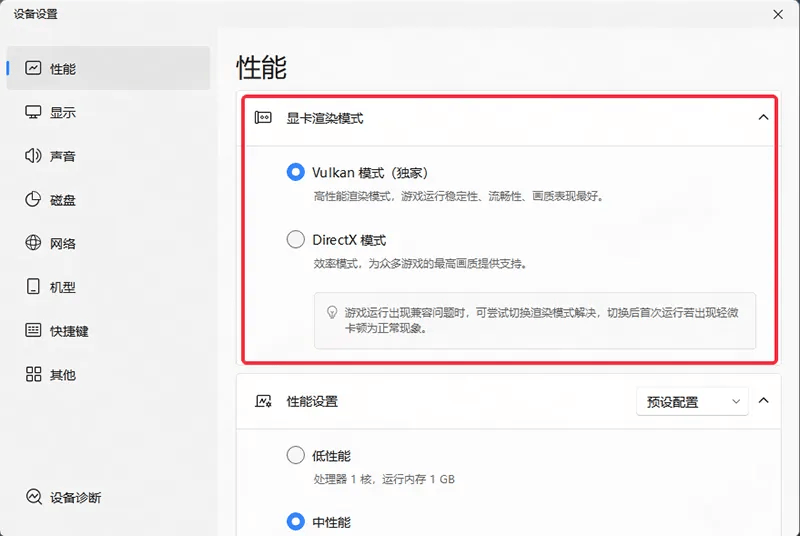Open the 预设配置 dropdown
Screen dimensions: 800x536
click(x=692, y=401)
